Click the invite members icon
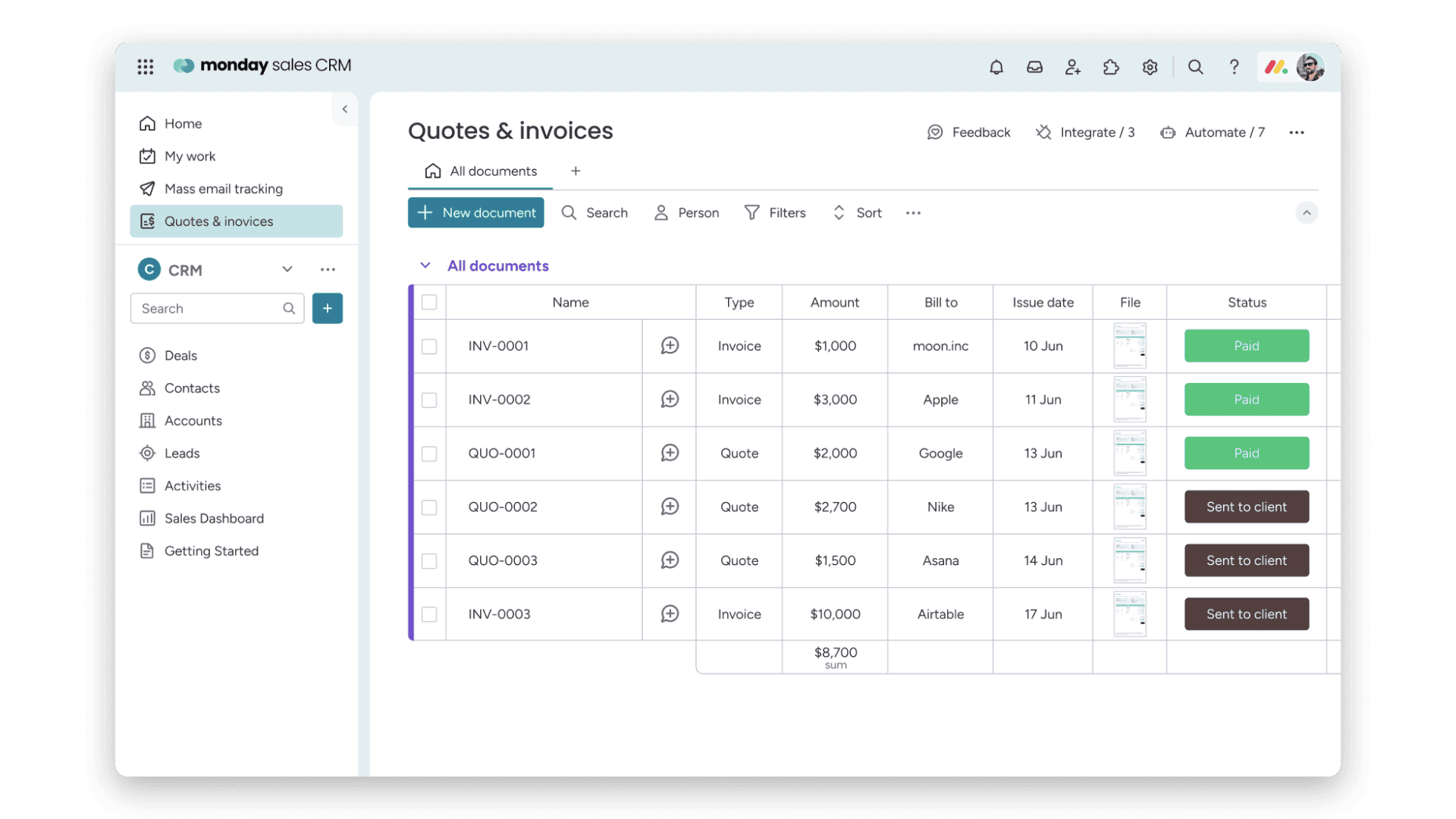Screen dimensions: 1456x819 point(1072,67)
